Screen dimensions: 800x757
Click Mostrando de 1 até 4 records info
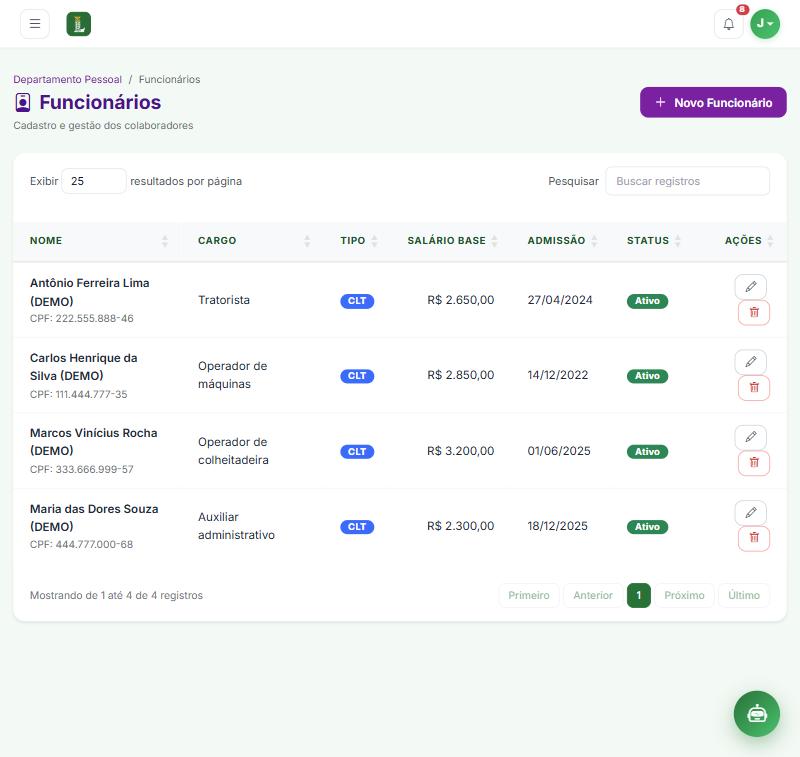click(x=116, y=595)
